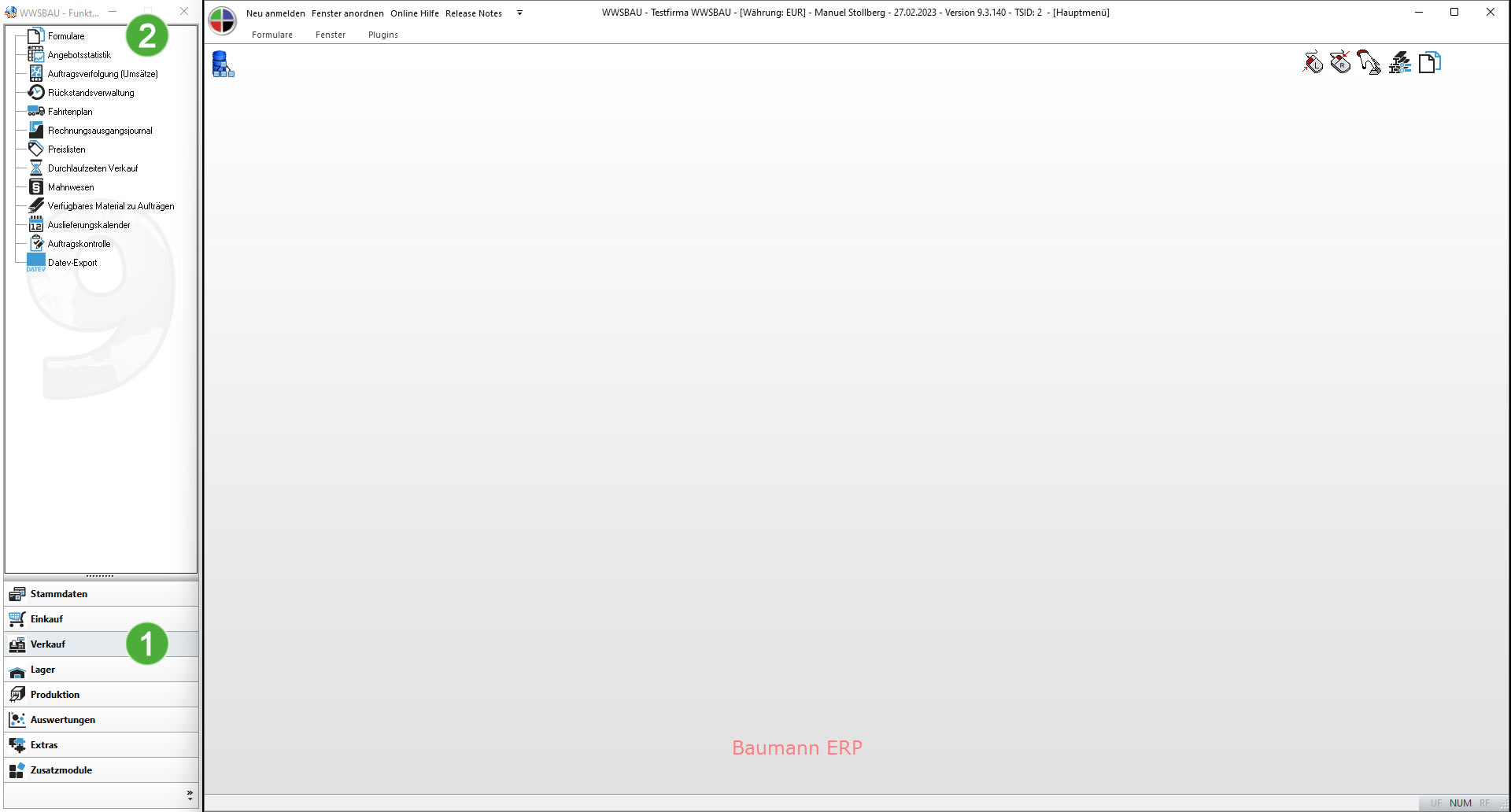The image size is (1511, 812).
Task: Open Online Hilfe
Action: [415, 13]
